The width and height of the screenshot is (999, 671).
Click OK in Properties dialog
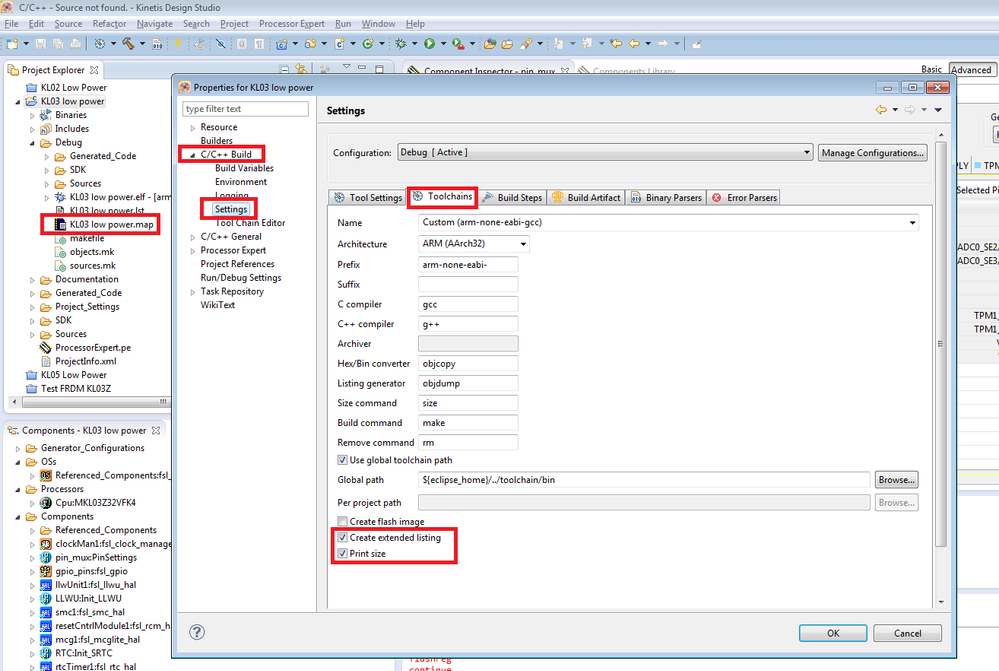coord(833,633)
